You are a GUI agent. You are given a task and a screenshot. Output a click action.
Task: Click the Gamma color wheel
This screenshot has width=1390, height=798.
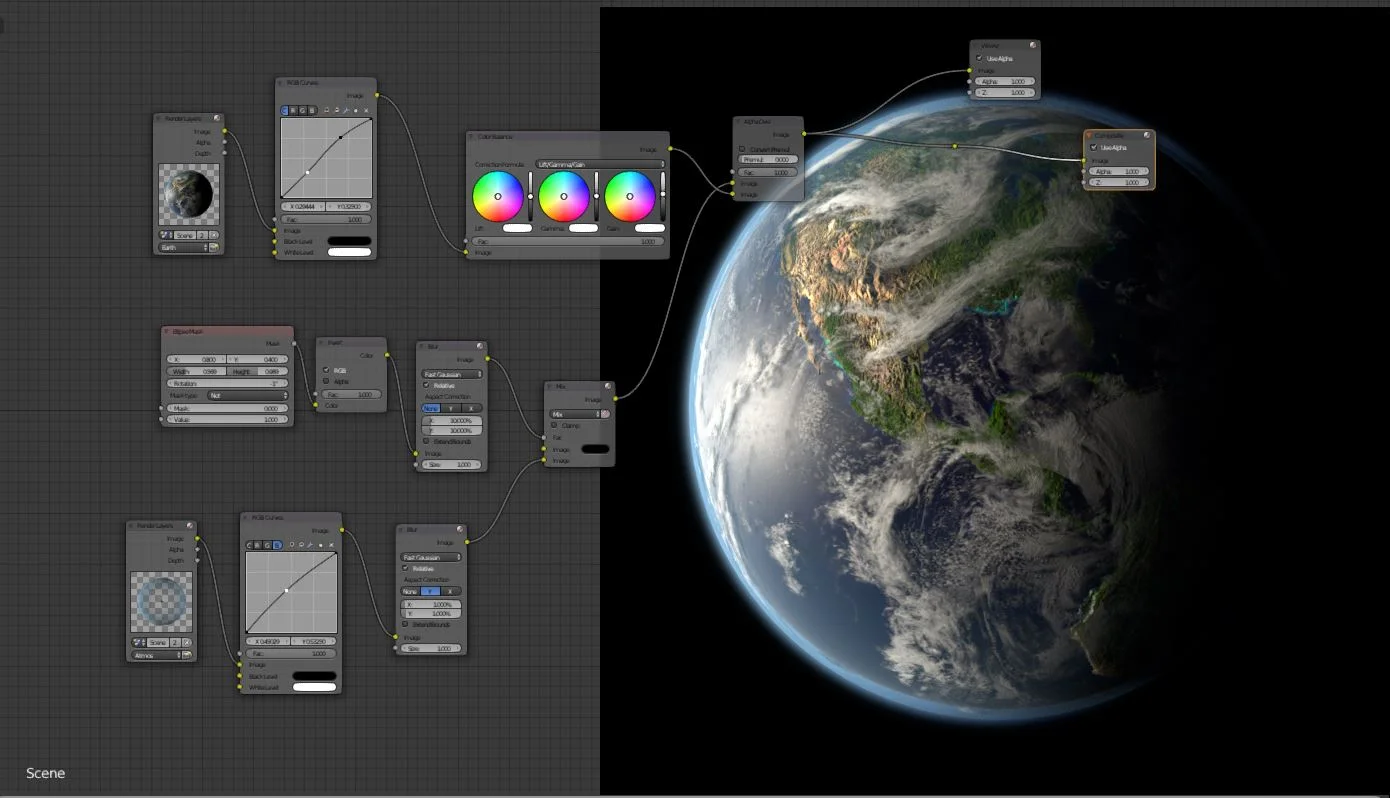click(564, 196)
